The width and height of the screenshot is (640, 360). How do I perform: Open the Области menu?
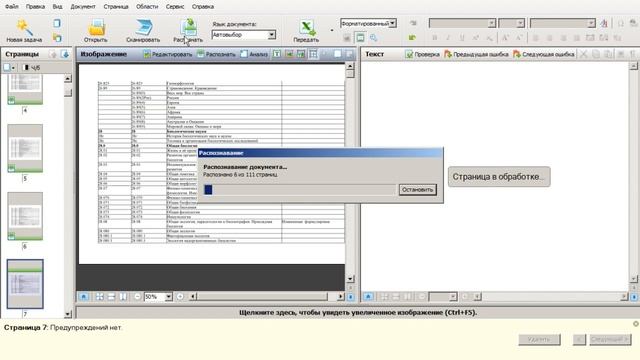click(147, 7)
